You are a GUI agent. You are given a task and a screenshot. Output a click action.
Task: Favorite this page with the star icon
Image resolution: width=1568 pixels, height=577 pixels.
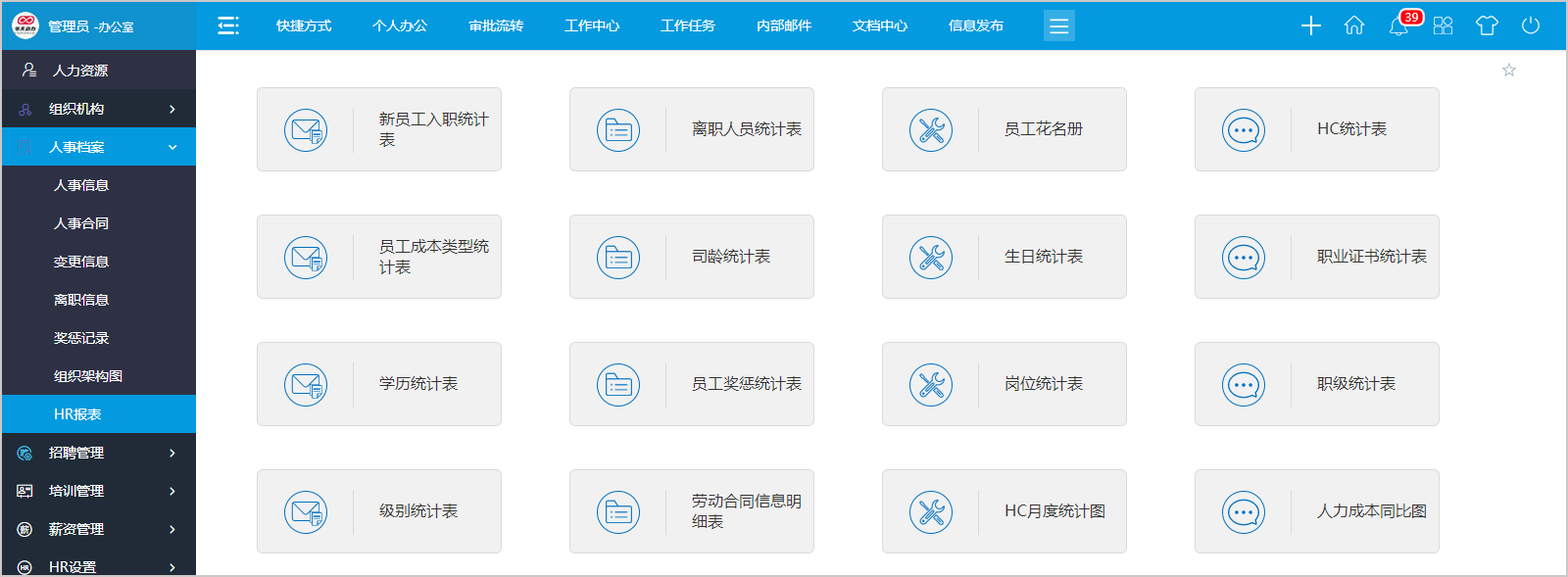(1509, 70)
